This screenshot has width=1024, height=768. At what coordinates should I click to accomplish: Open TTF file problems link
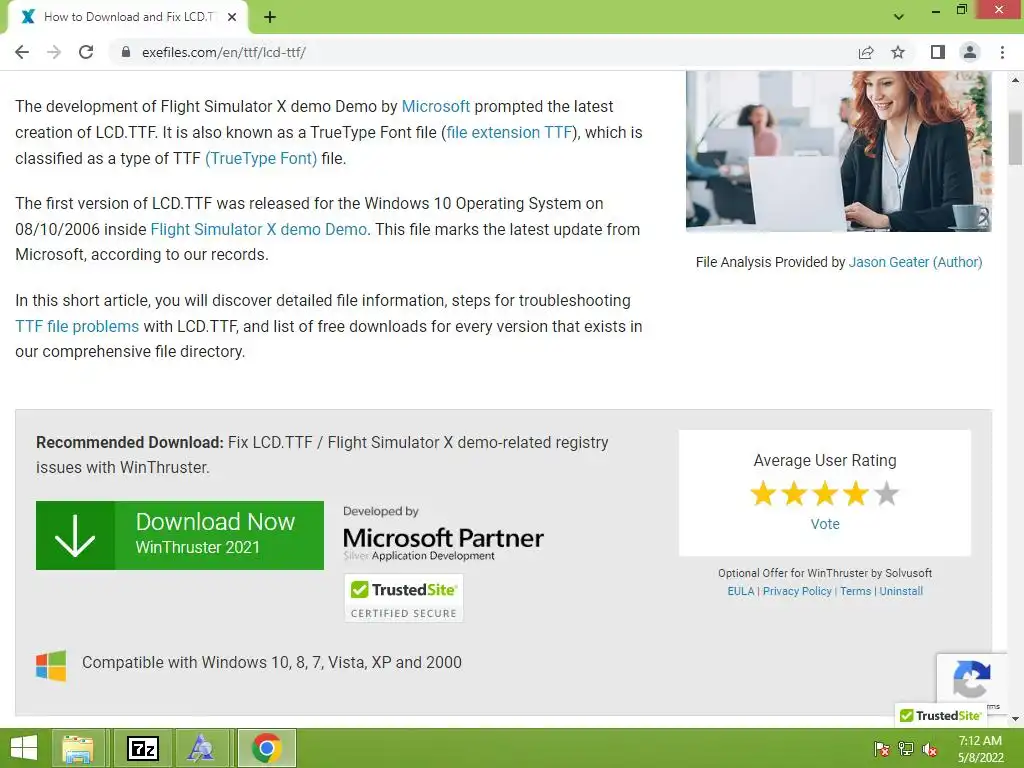pos(77,326)
